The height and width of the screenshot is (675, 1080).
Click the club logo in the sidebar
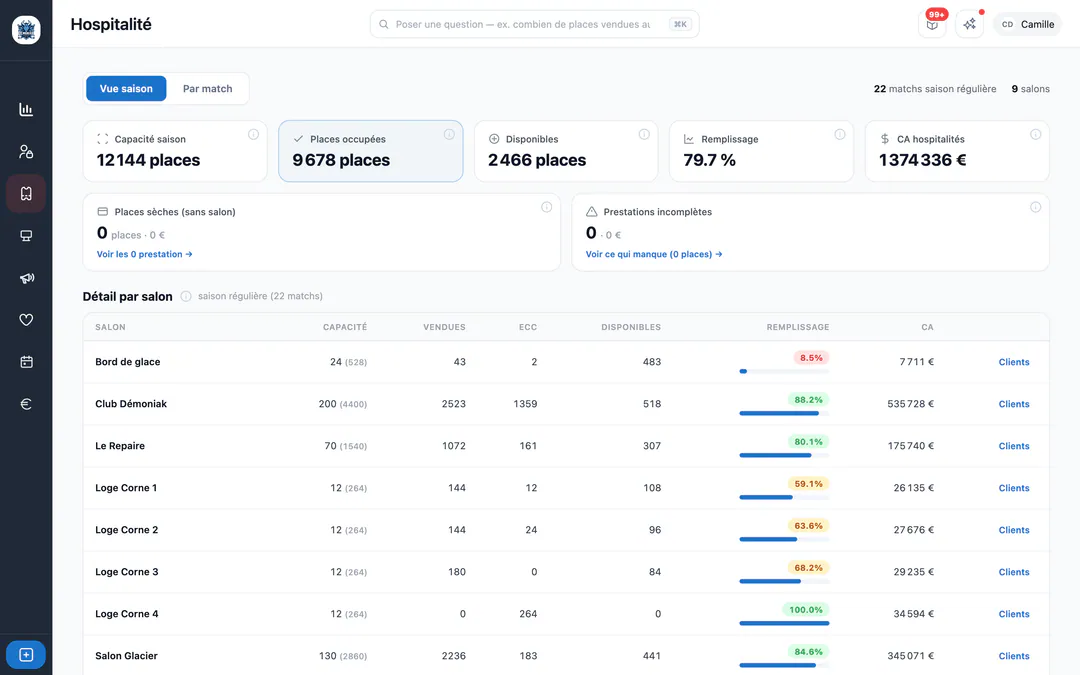click(x=26, y=30)
